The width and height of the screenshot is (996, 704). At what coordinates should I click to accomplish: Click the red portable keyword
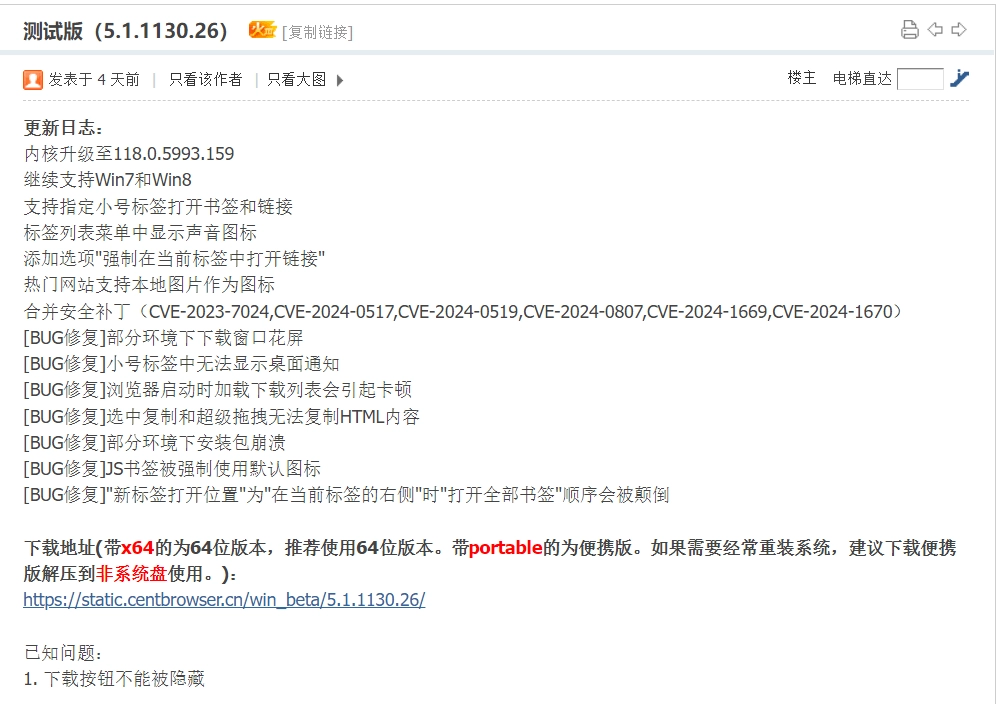pyautogui.click(x=506, y=548)
